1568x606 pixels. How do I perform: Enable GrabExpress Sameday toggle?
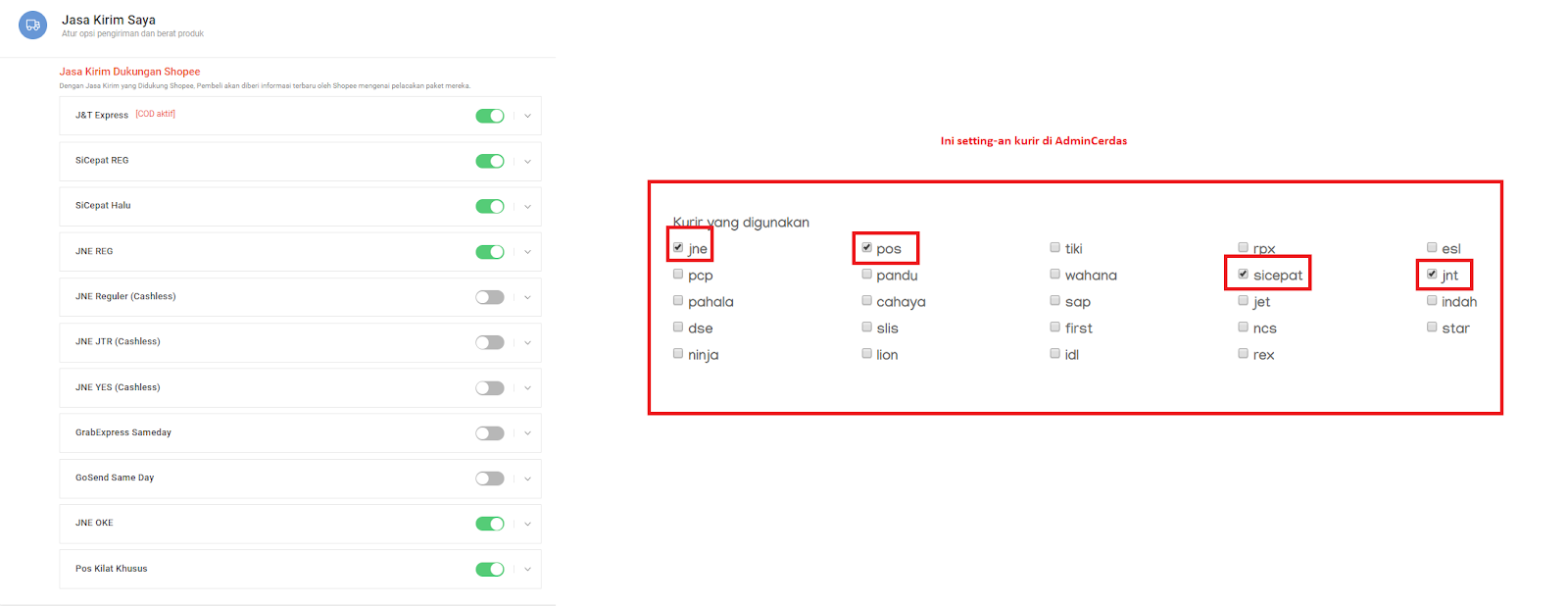point(490,433)
